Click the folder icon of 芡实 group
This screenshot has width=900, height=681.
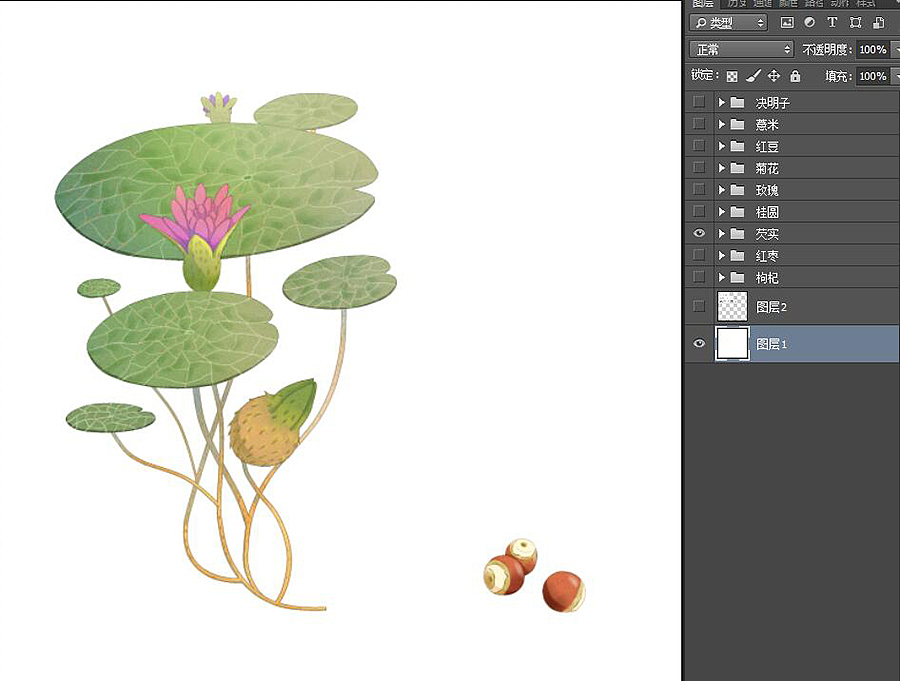pos(737,233)
